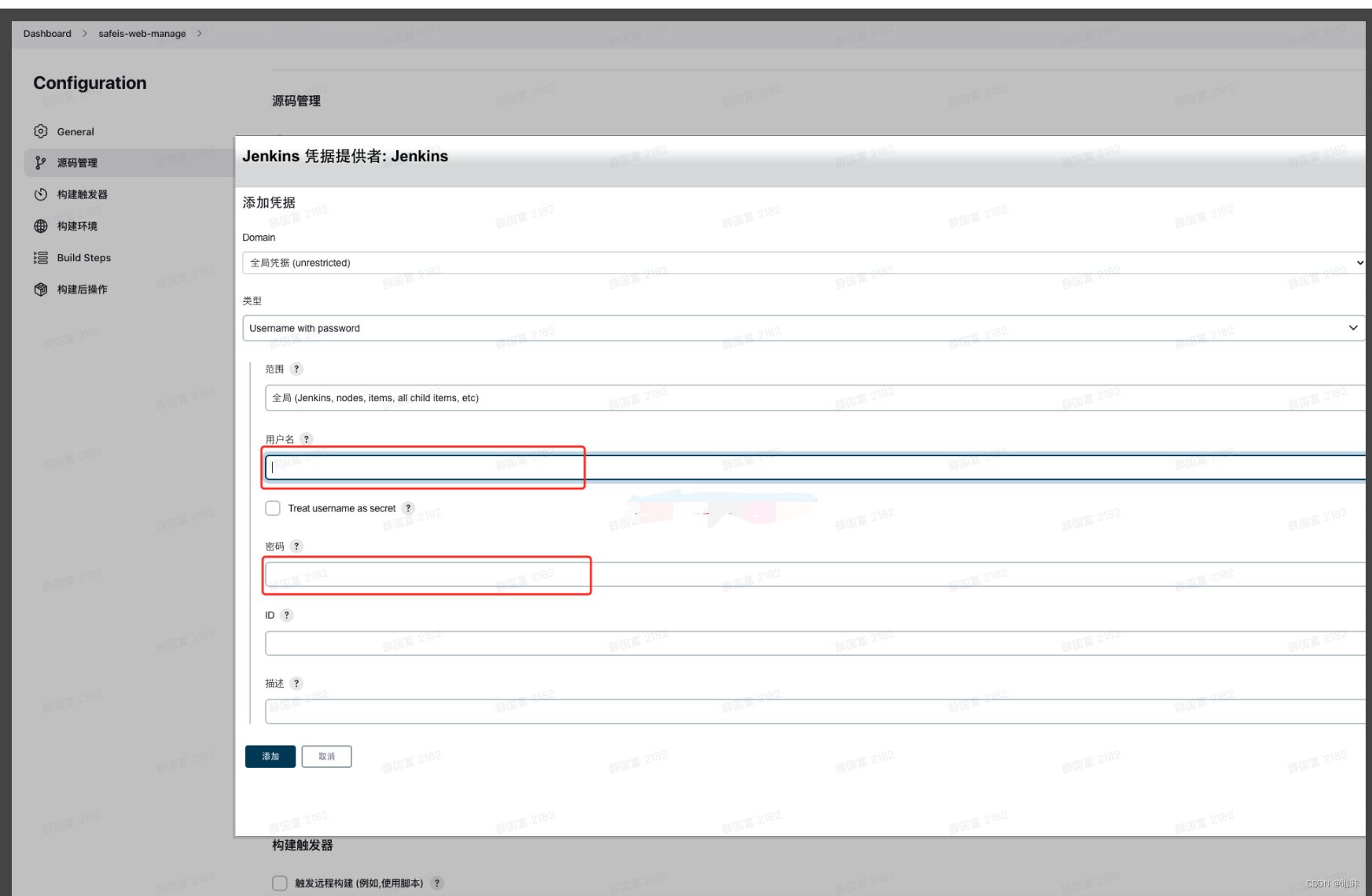1372x896 pixels.
Task: Expand breadcrumb arrow after Dashboard
Action: tap(85, 34)
